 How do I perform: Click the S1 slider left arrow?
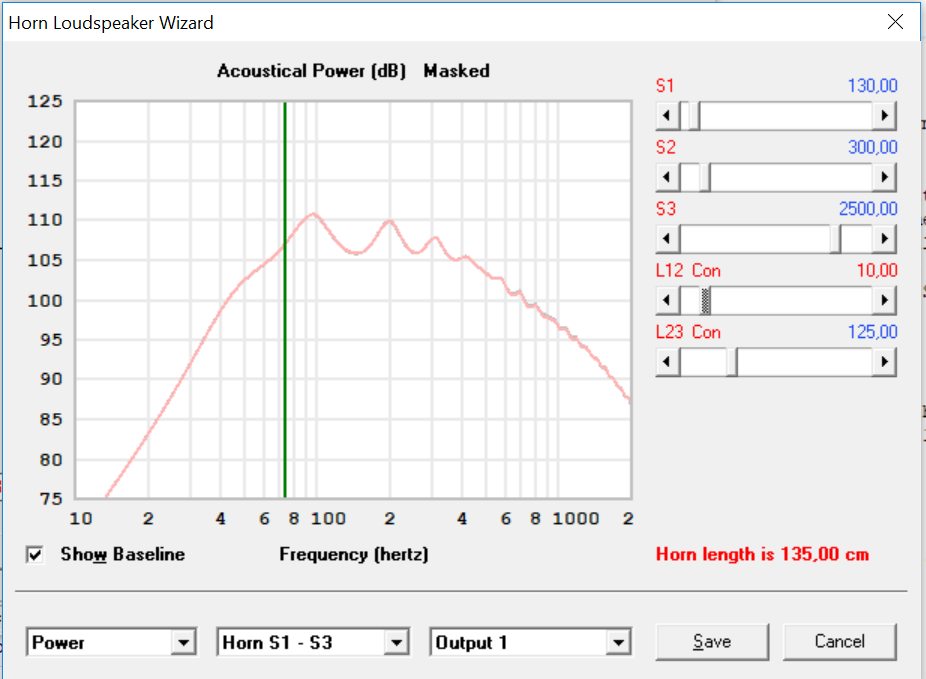(667, 116)
